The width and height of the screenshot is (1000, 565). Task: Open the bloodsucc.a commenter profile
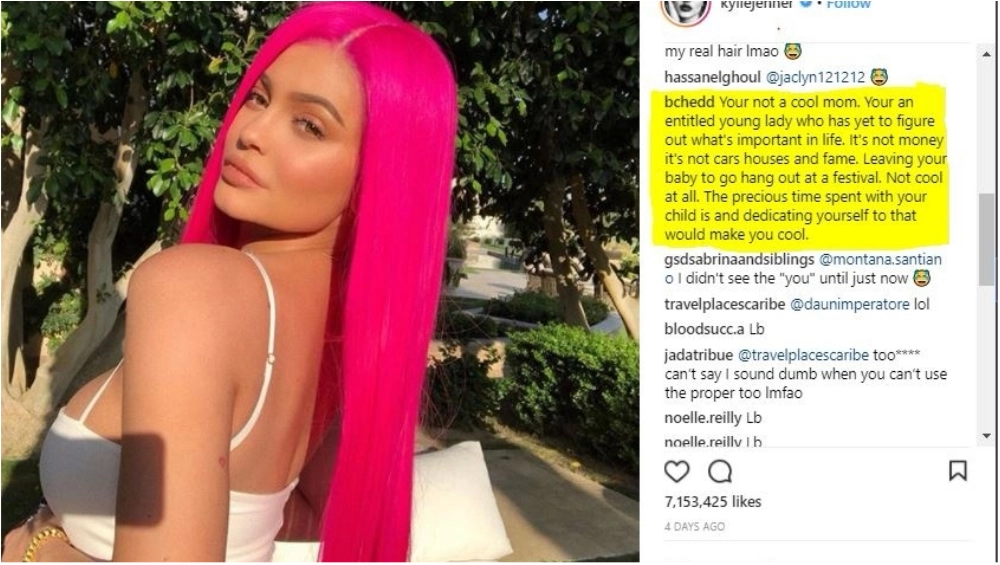click(x=704, y=330)
